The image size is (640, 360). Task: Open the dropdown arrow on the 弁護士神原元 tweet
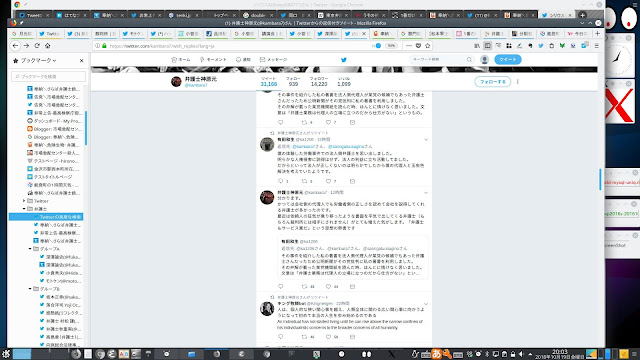(426, 193)
